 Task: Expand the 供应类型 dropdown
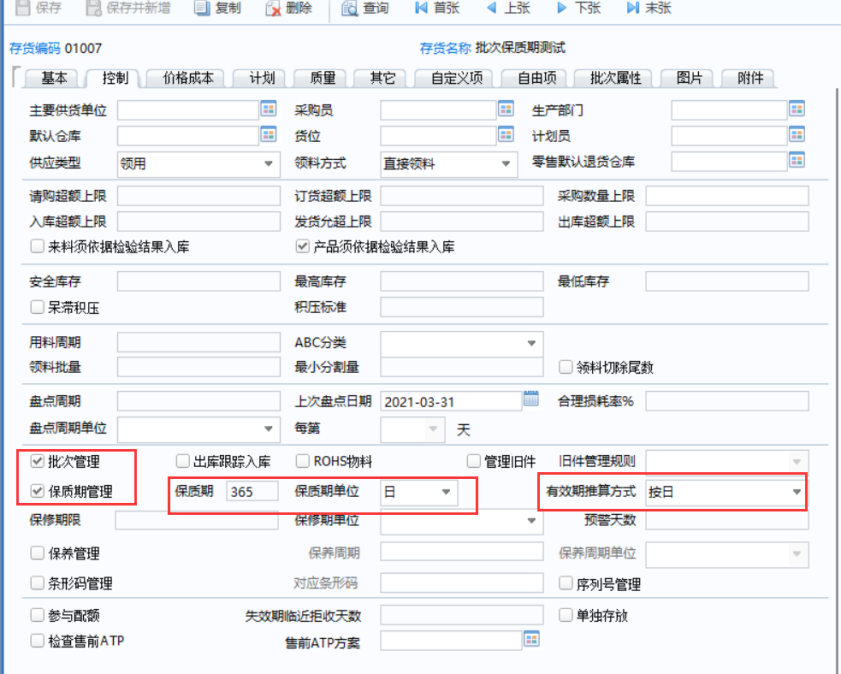(268, 164)
